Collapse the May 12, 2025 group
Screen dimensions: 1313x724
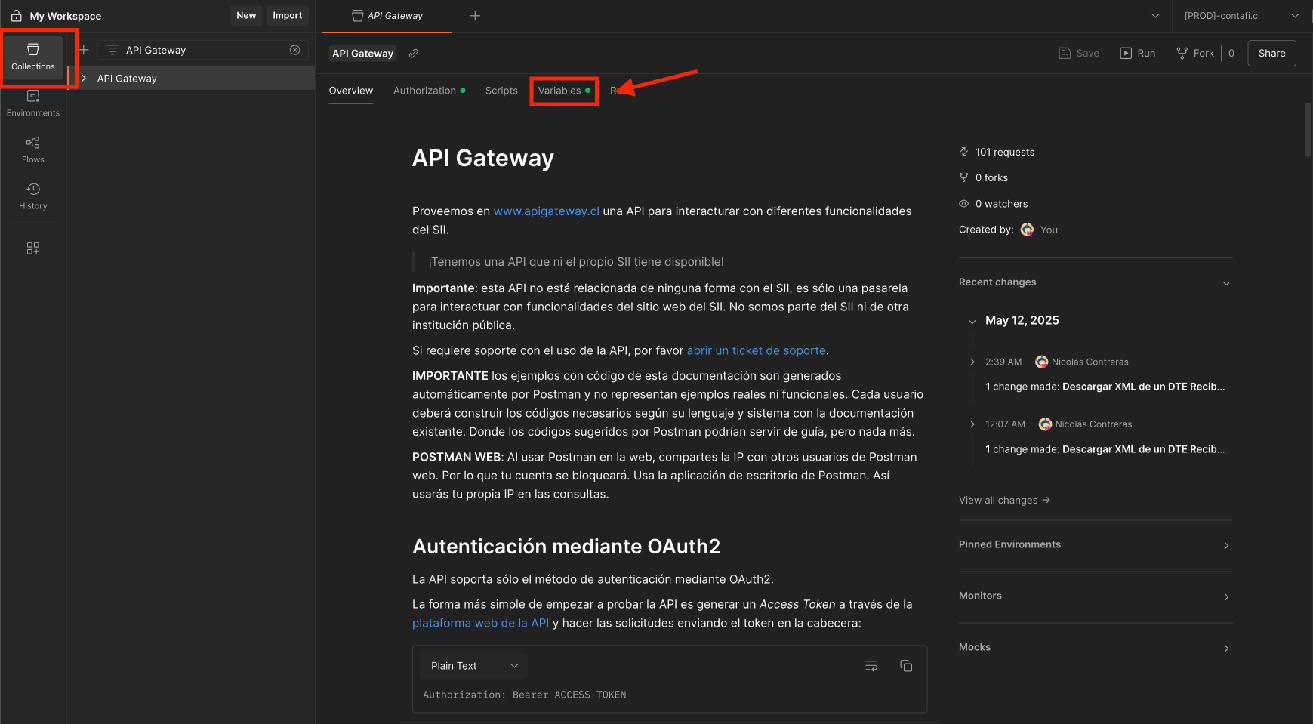pyautogui.click(x=972, y=321)
